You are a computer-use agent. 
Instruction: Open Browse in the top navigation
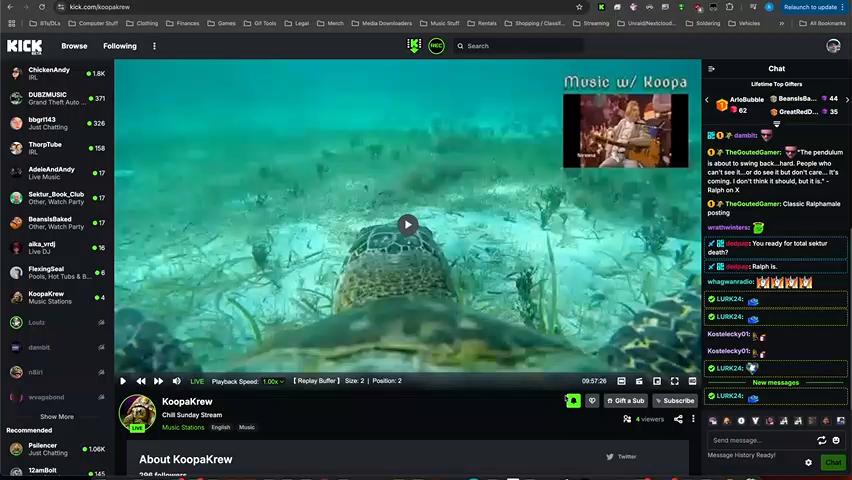74,46
